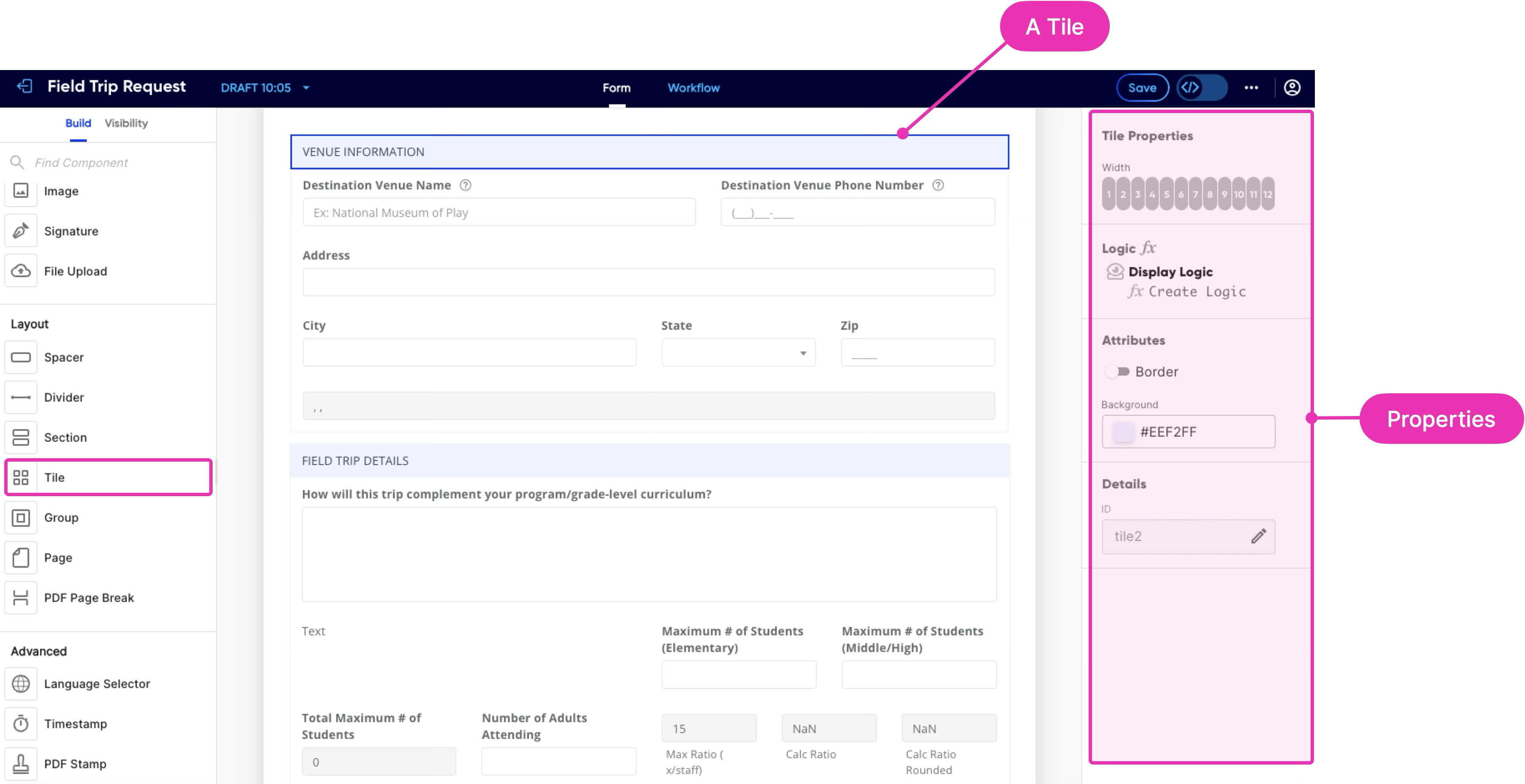1525x784 pixels.
Task: Select the Signature component icon
Action: coord(21,231)
